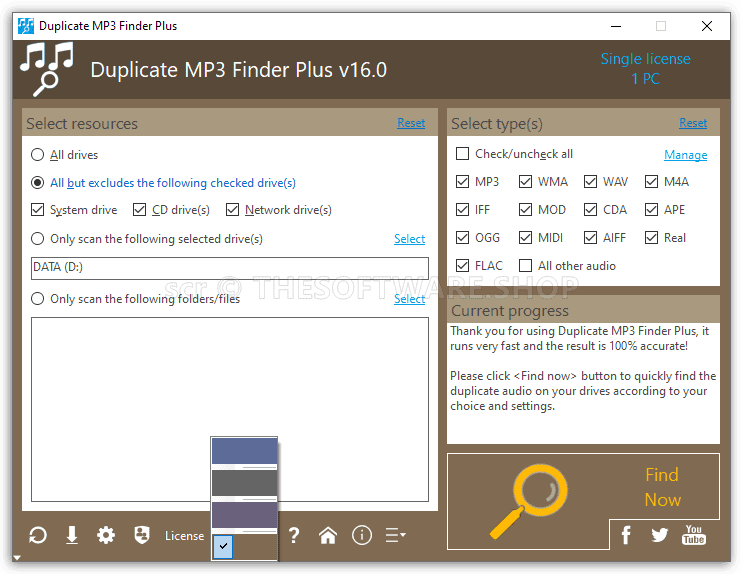Click the License button in toolbar
The image size is (743, 574).
[x=184, y=536]
